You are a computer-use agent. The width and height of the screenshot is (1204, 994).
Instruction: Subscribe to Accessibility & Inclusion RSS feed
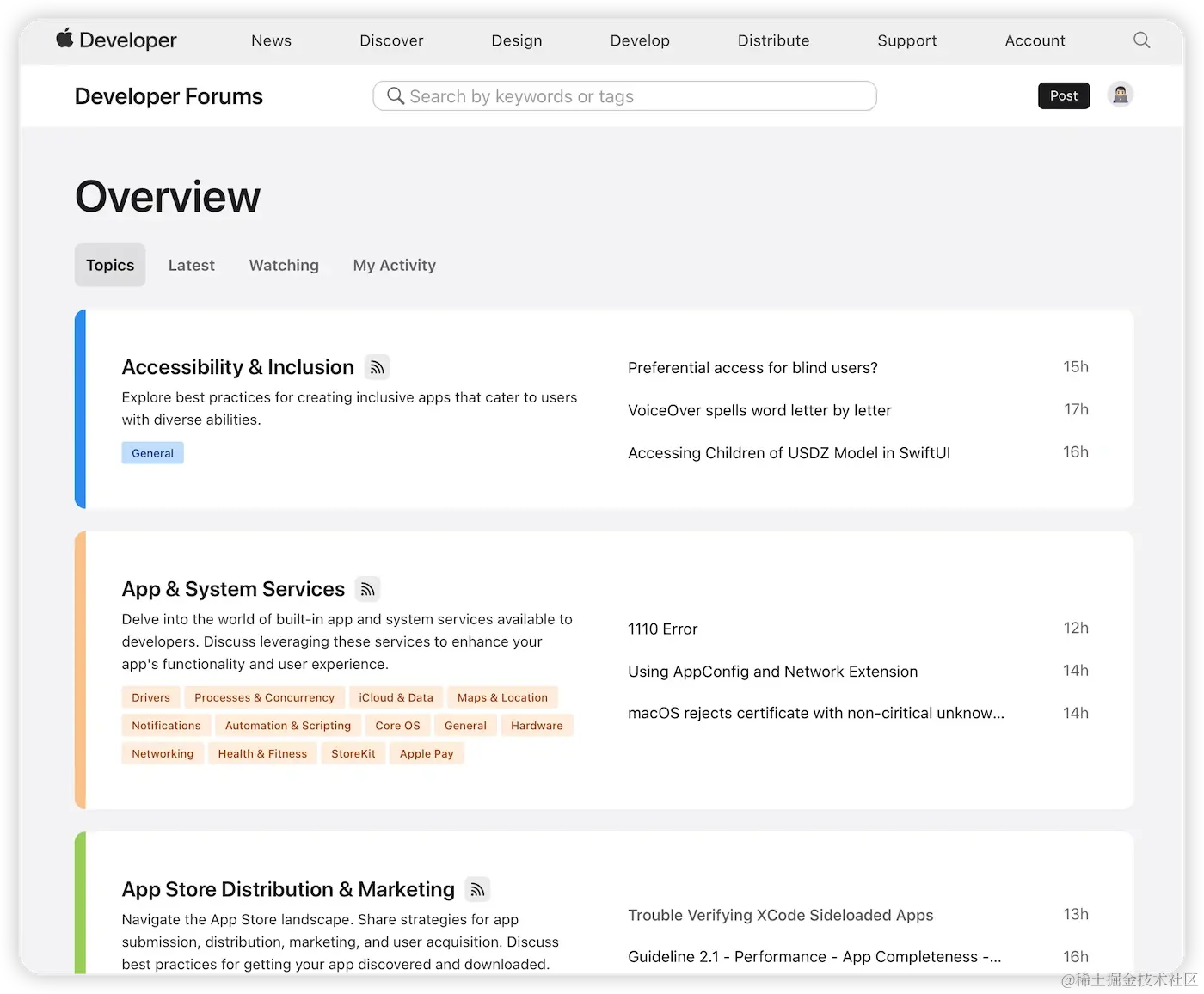377,367
